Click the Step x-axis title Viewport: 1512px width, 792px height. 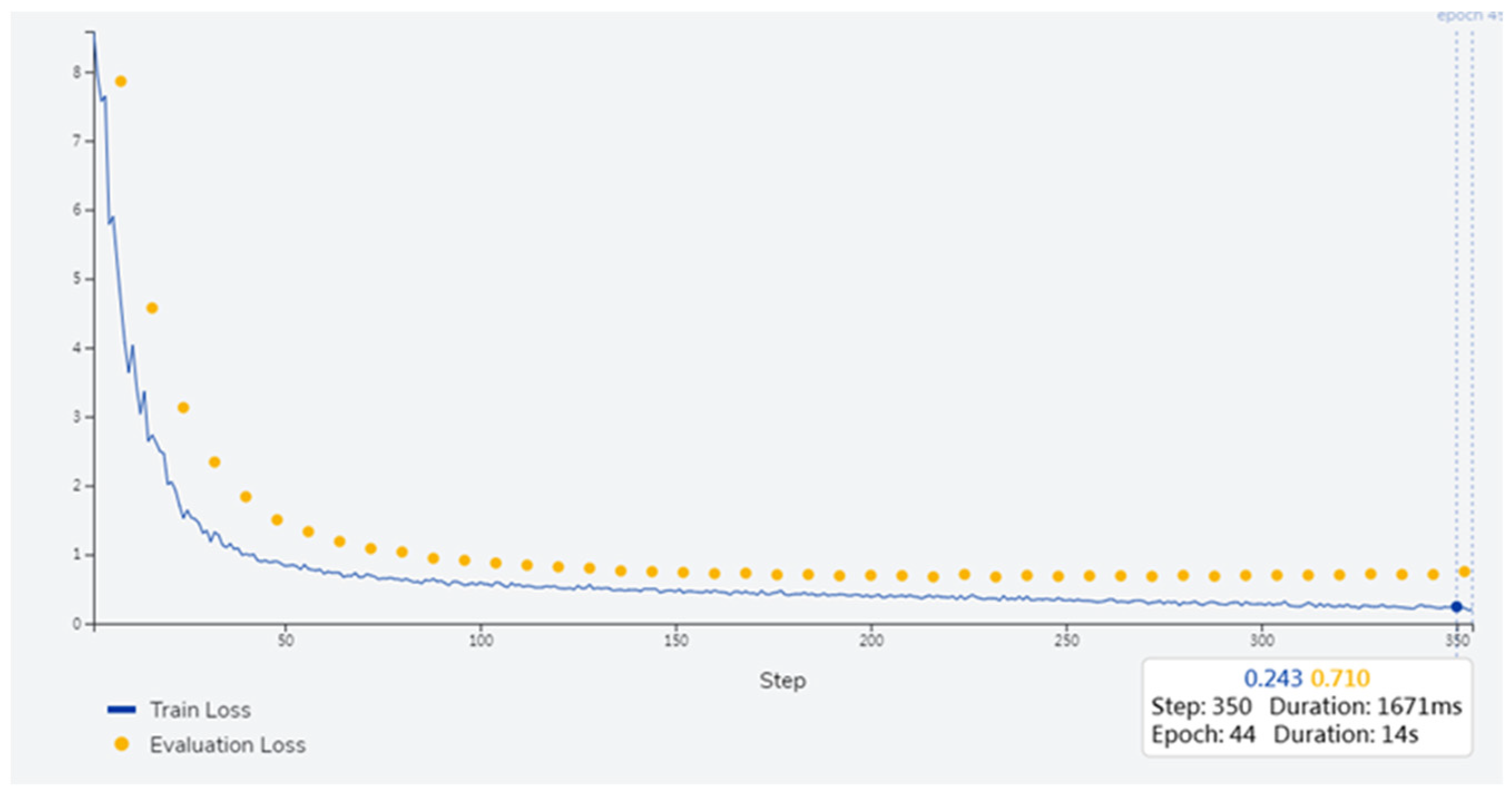click(782, 680)
